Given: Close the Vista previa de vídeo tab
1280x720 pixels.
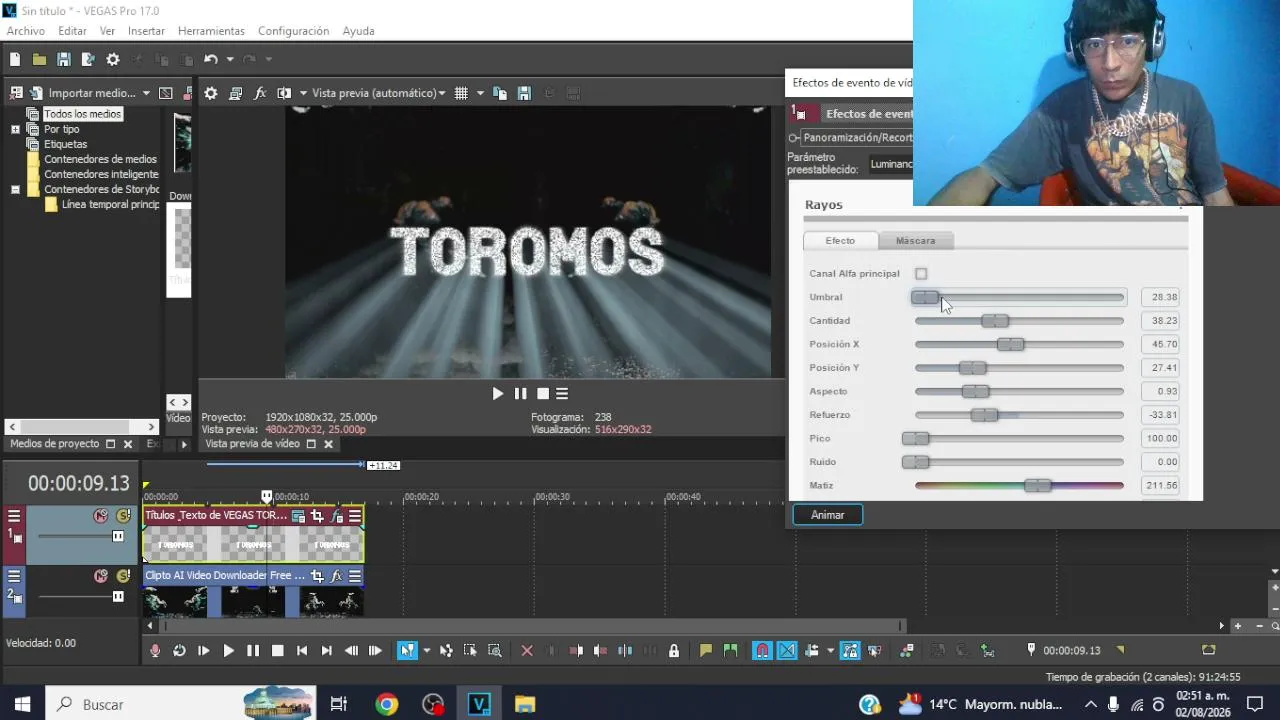Looking at the screenshot, I should (328, 444).
